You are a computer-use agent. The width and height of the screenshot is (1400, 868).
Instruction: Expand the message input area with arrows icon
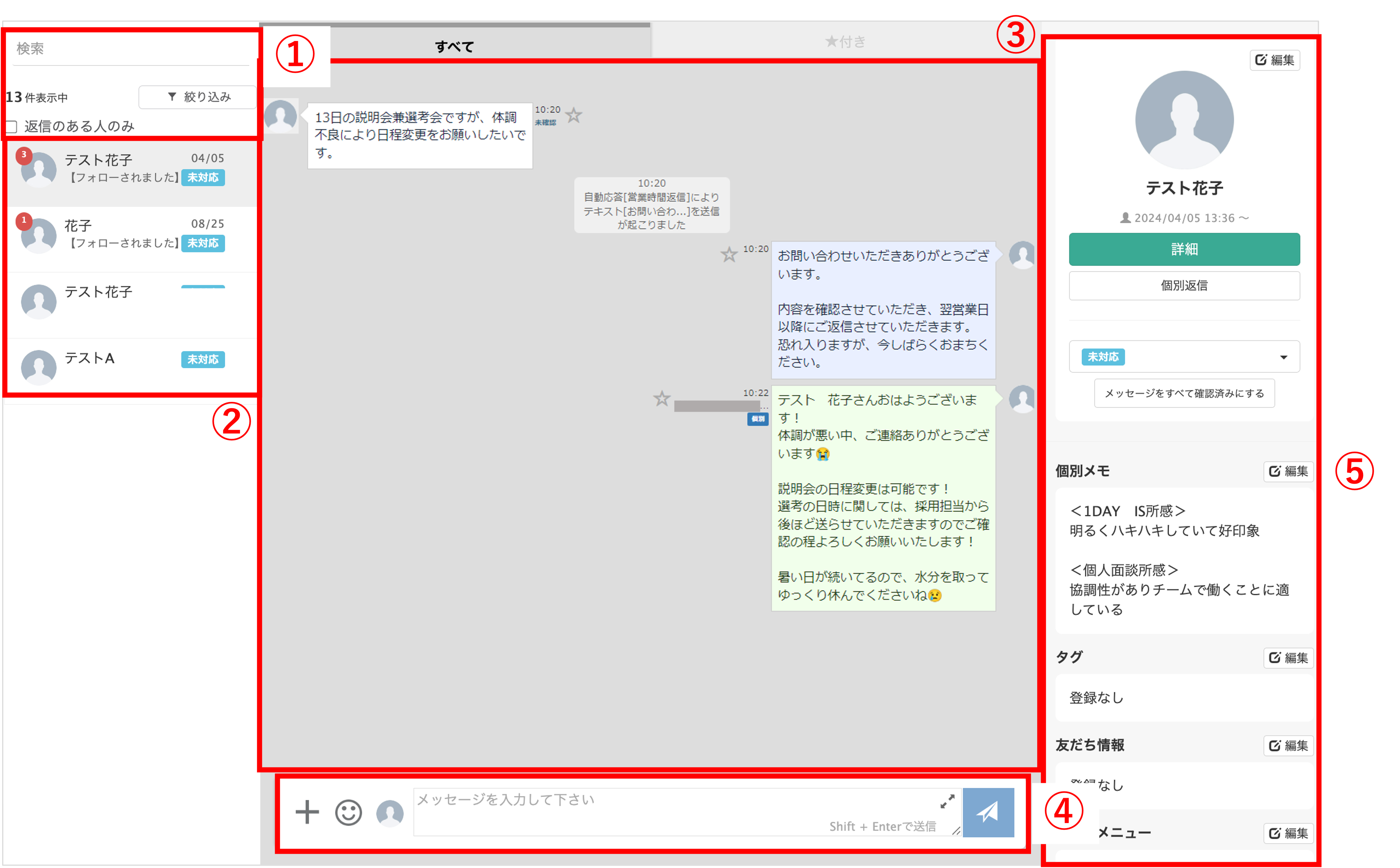tap(947, 801)
